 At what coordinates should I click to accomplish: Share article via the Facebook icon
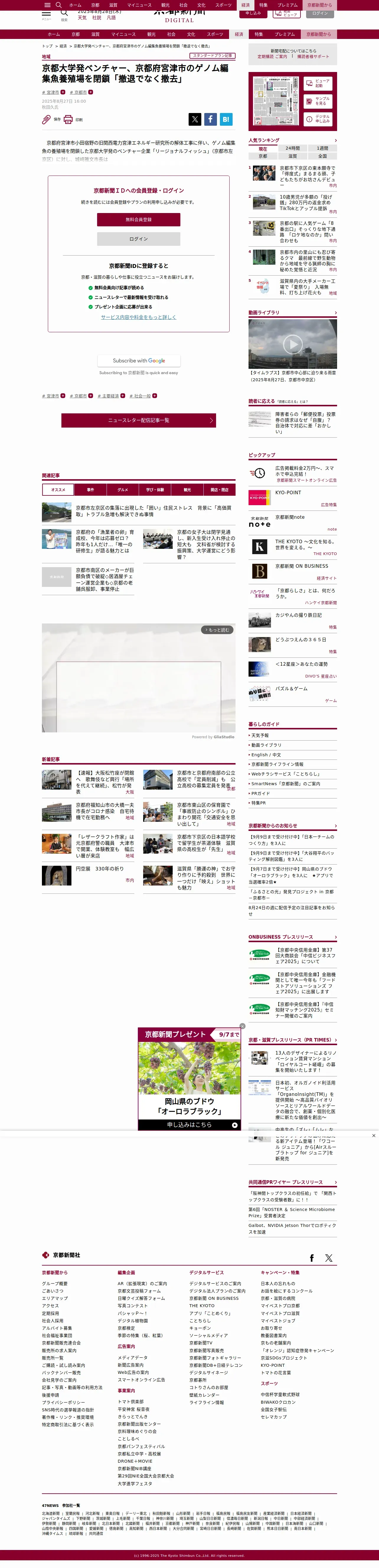click(210, 119)
